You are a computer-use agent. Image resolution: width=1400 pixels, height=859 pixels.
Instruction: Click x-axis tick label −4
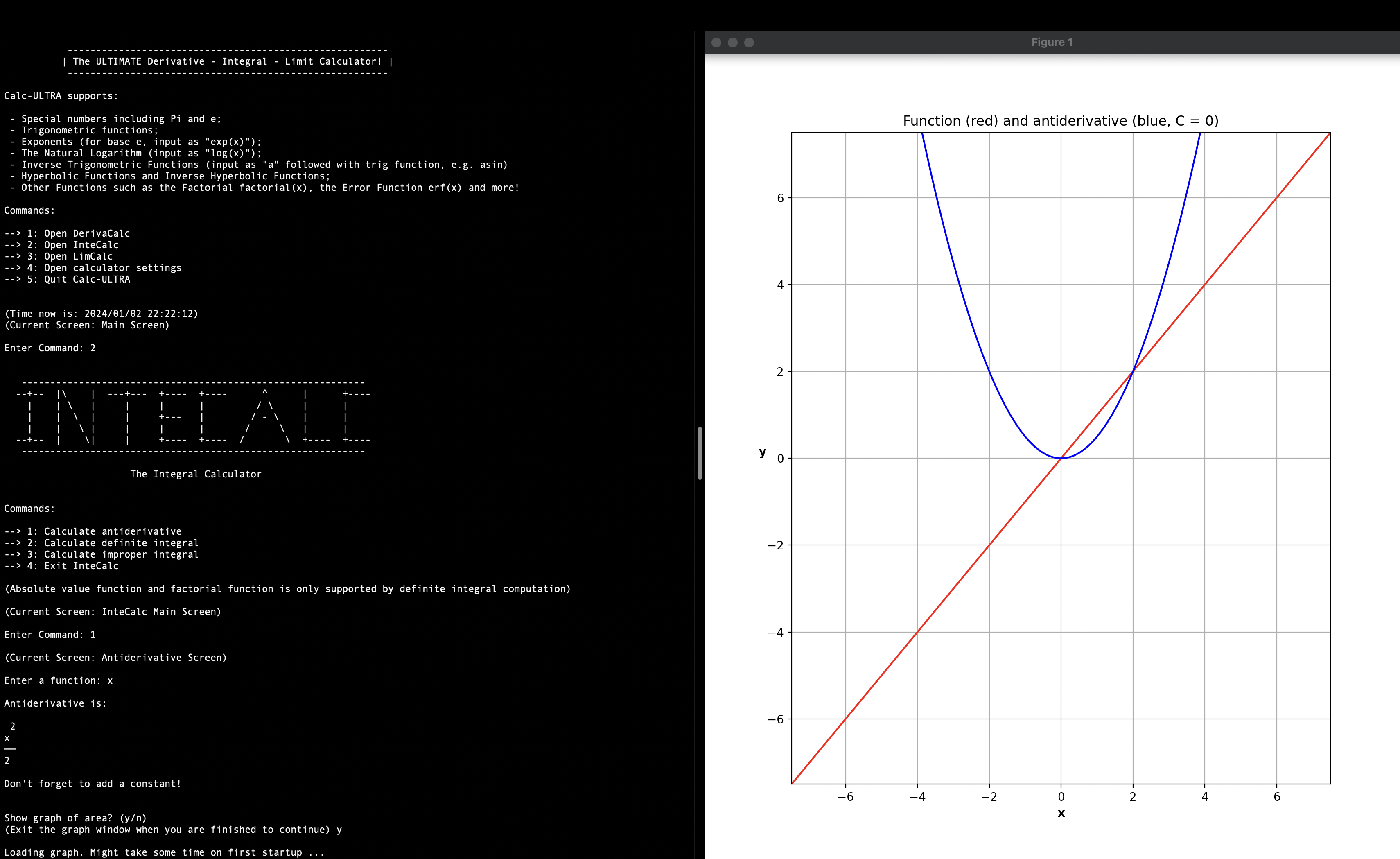(918, 796)
